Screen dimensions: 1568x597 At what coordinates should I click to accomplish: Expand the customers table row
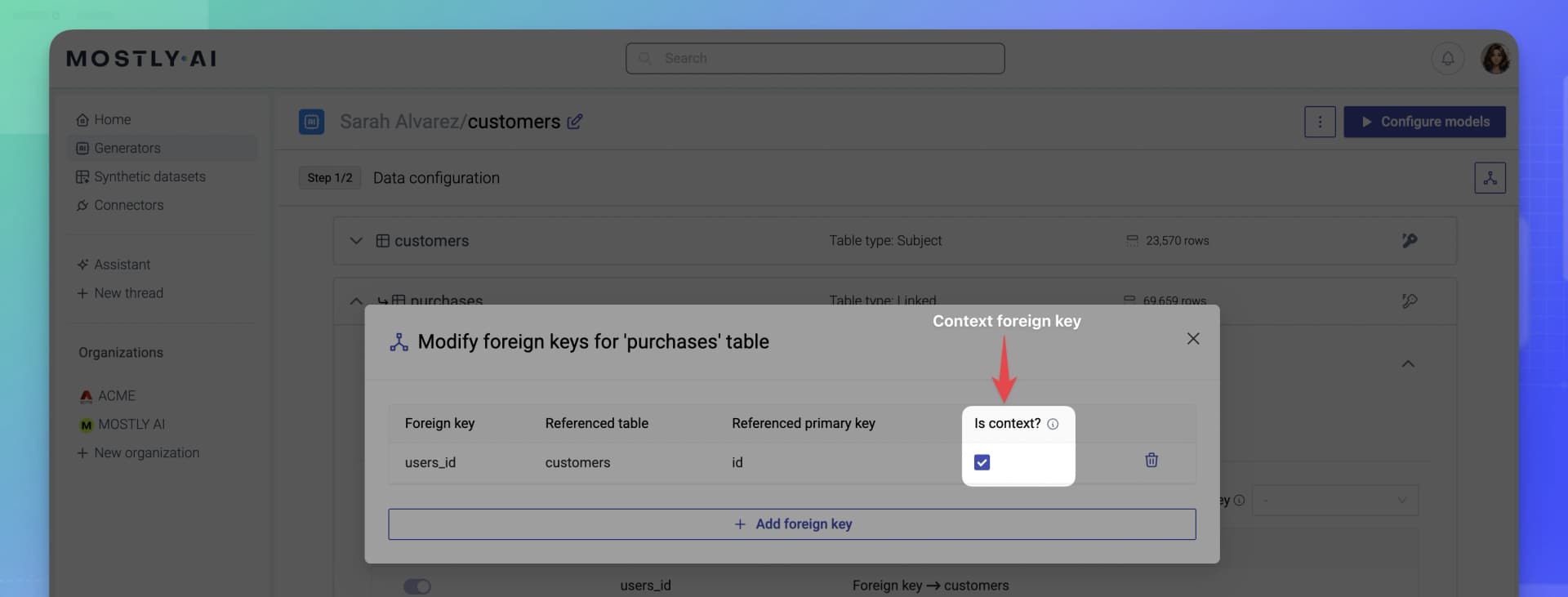pyautogui.click(x=356, y=241)
